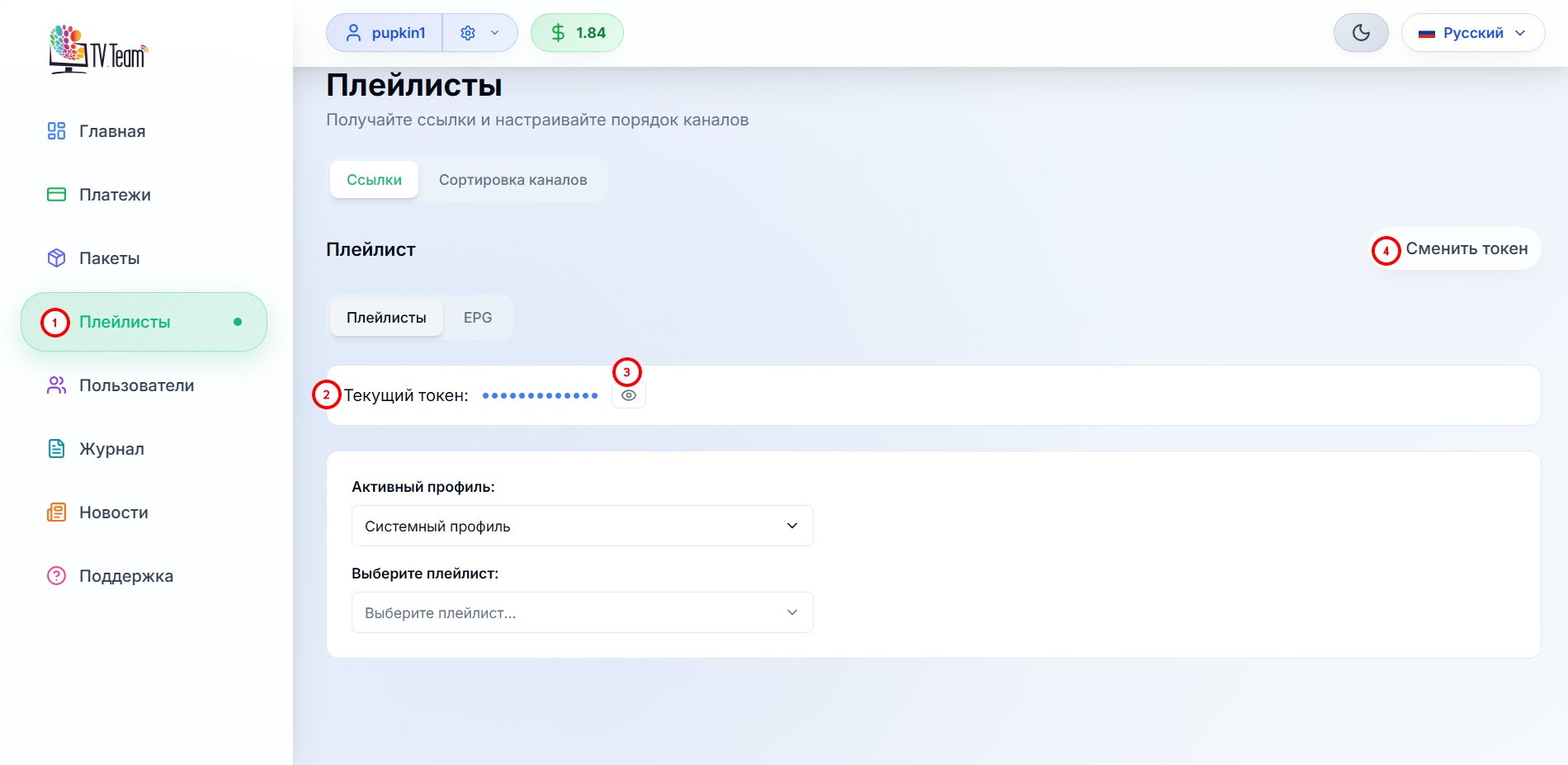Select the EPG tab
This screenshot has height=765, width=1568.
tap(478, 317)
